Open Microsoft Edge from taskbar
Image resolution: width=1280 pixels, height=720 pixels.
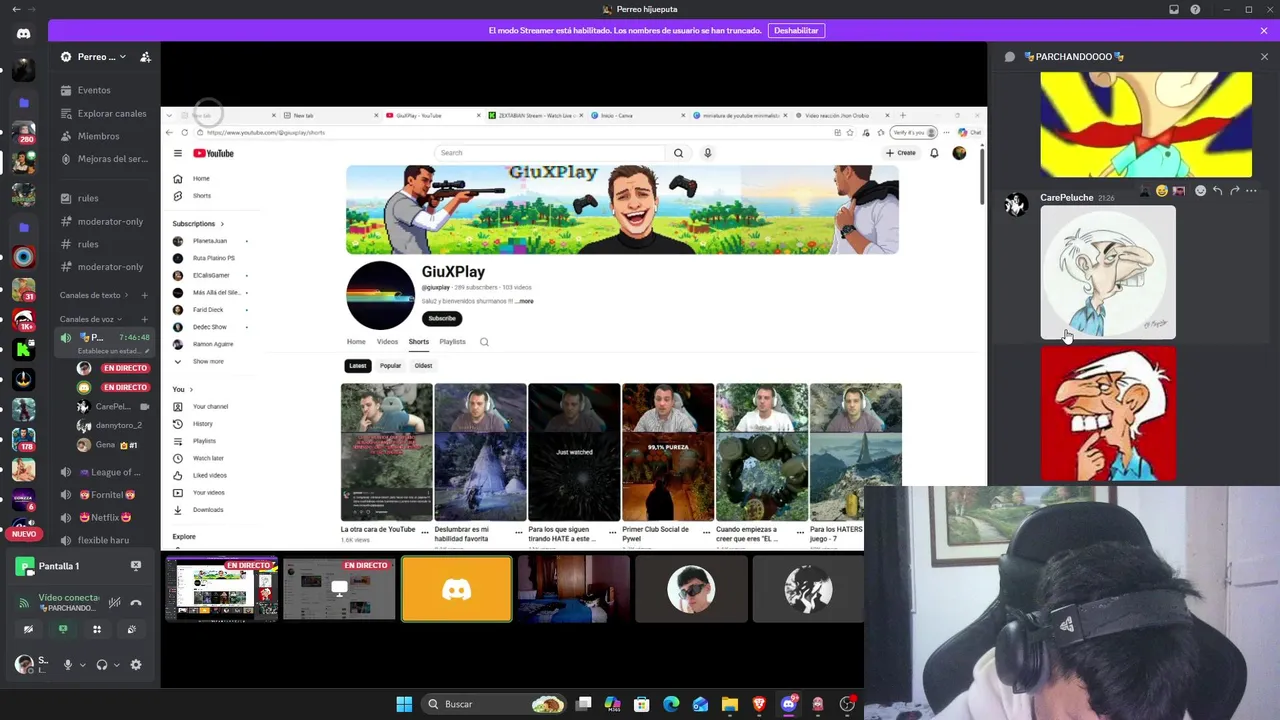pyautogui.click(x=671, y=704)
